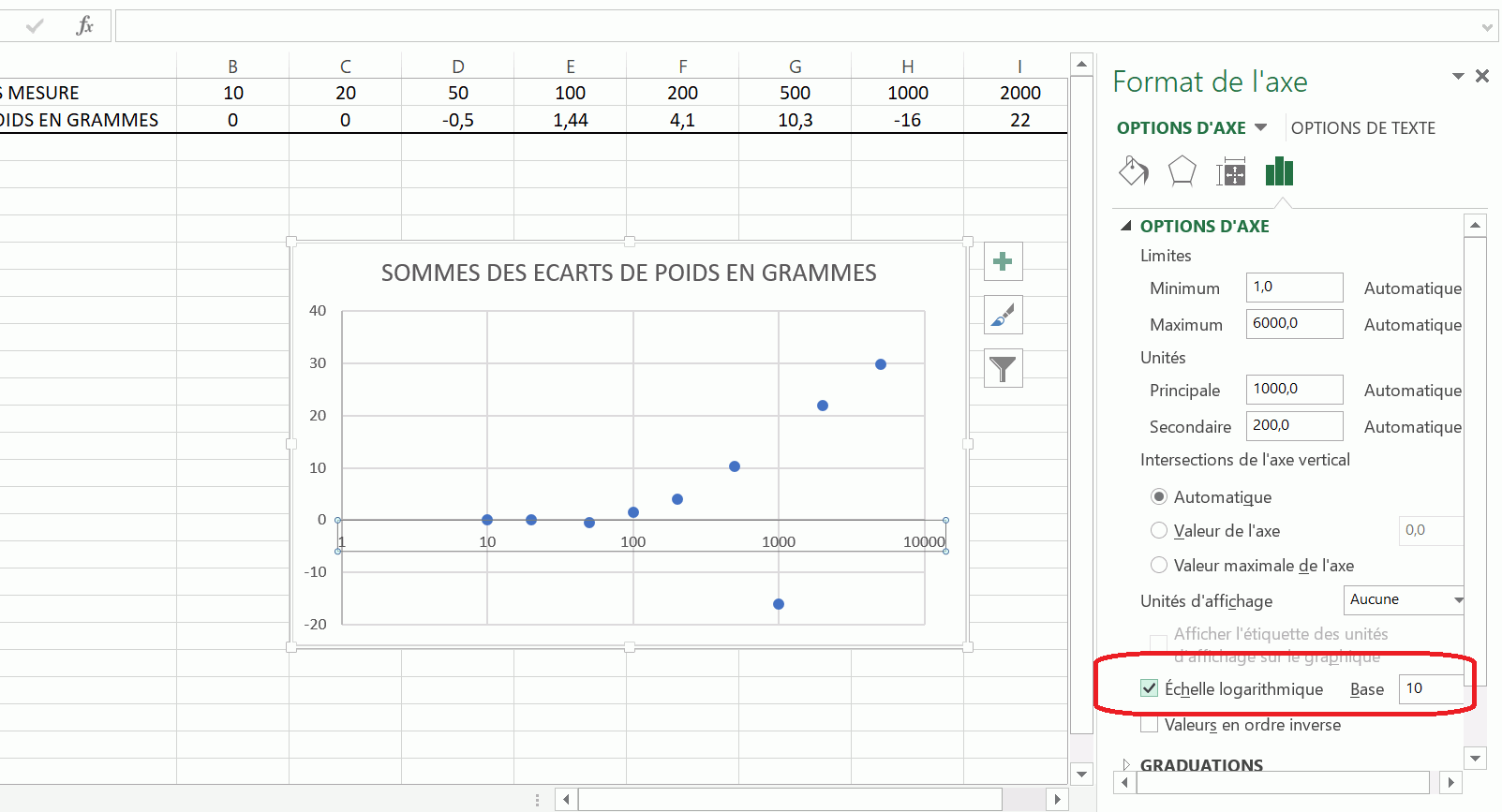Expand the GRADUATIONS section

pyautogui.click(x=1126, y=765)
